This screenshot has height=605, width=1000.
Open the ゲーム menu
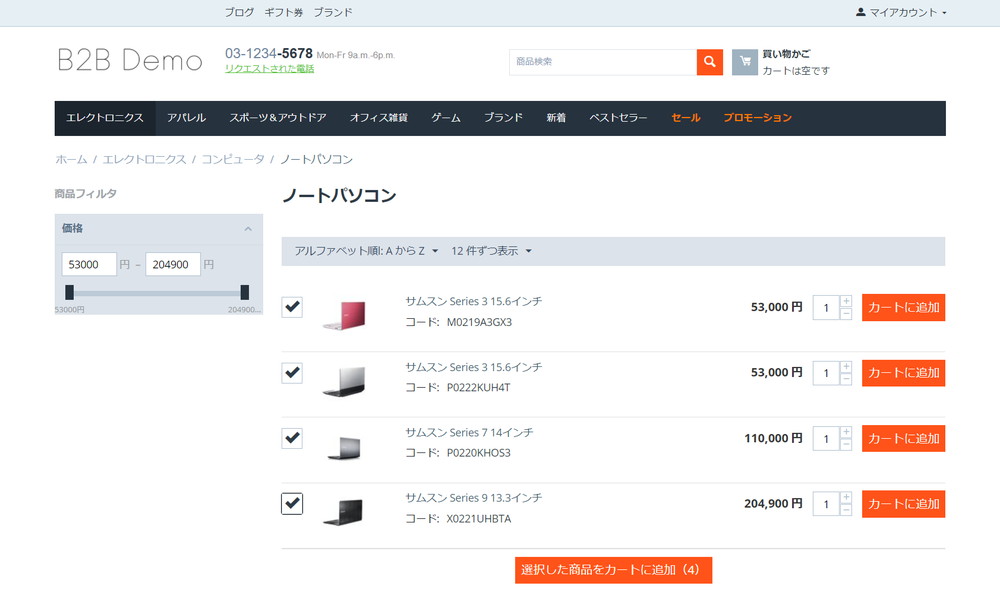point(446,118)
